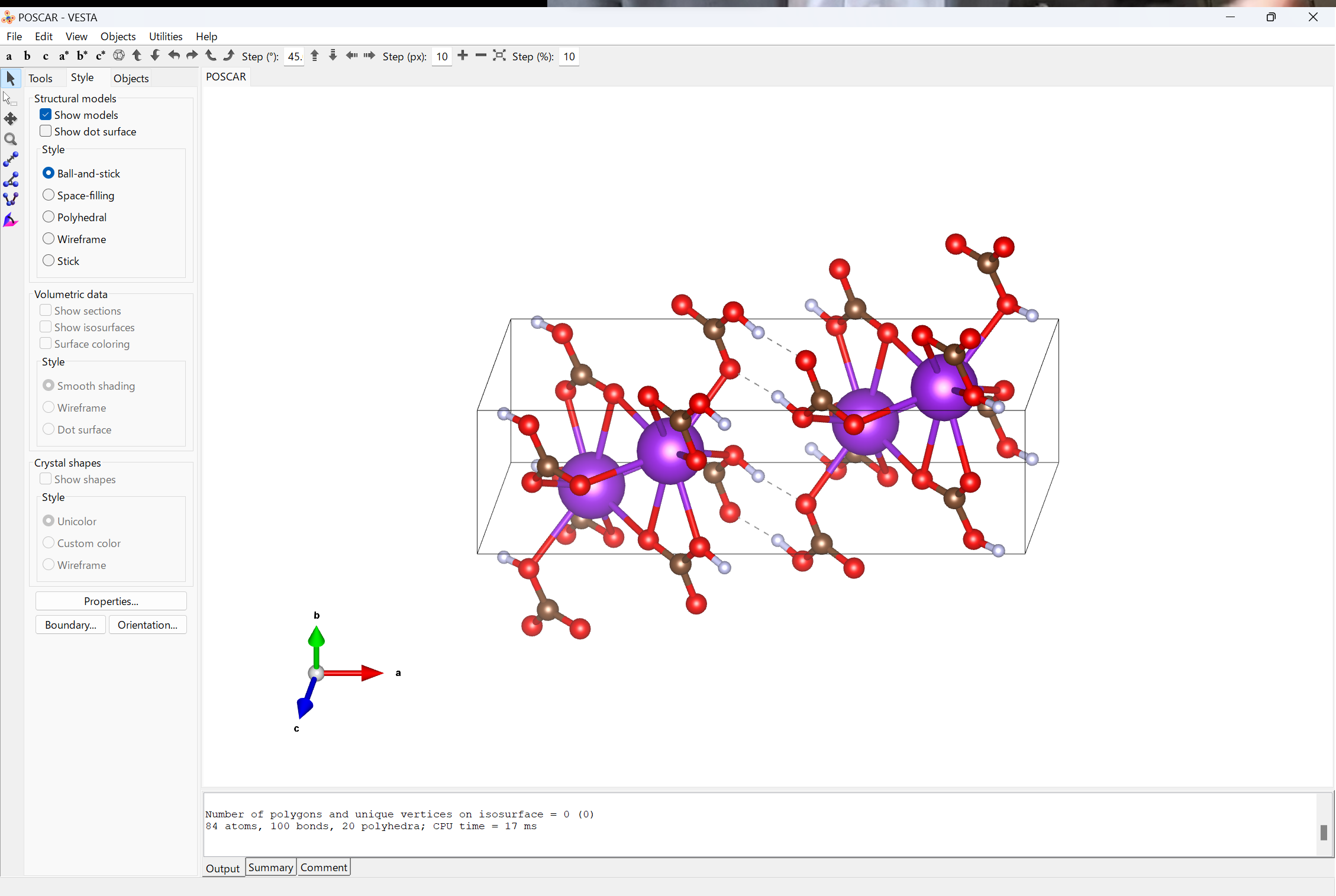The height and width of the screenshot is (896, 1336).
Task: Open the Objects menu in menu bar
Action: [118, 37]
